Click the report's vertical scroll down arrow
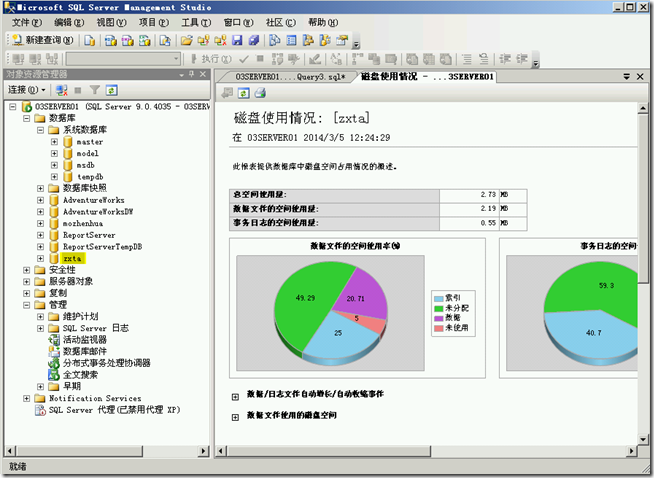 pos(643,439)
